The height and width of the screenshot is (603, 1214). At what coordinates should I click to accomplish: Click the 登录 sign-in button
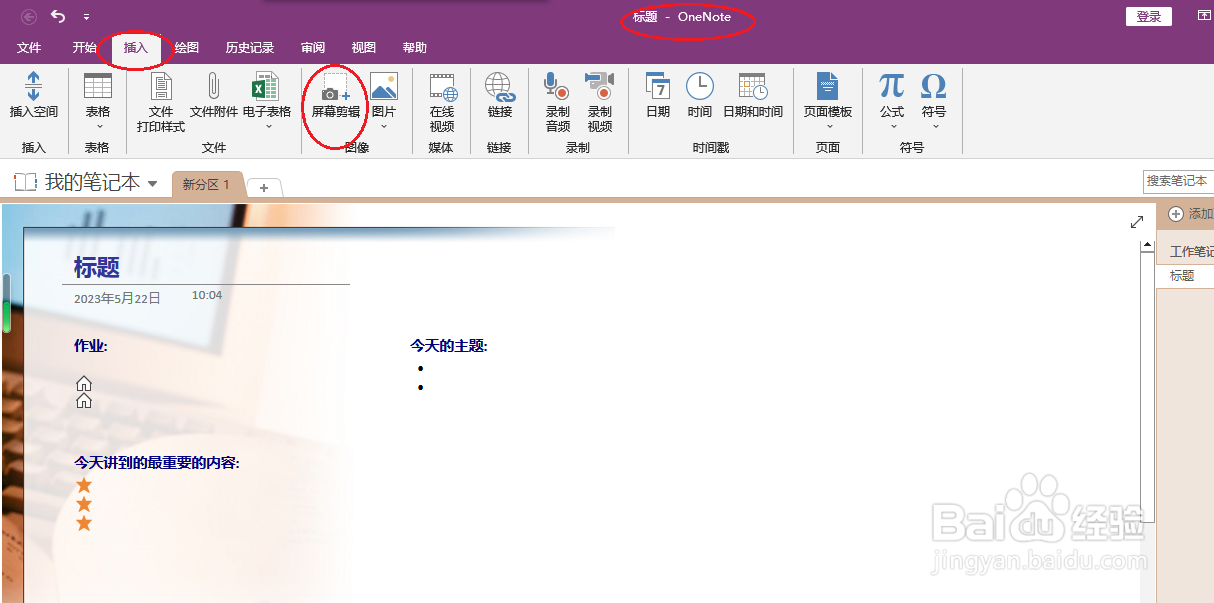(x=1149, y=17)
